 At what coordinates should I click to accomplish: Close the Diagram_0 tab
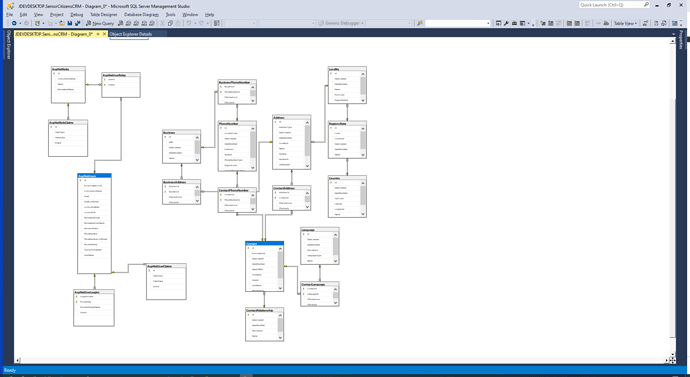[x=104, y=34]
